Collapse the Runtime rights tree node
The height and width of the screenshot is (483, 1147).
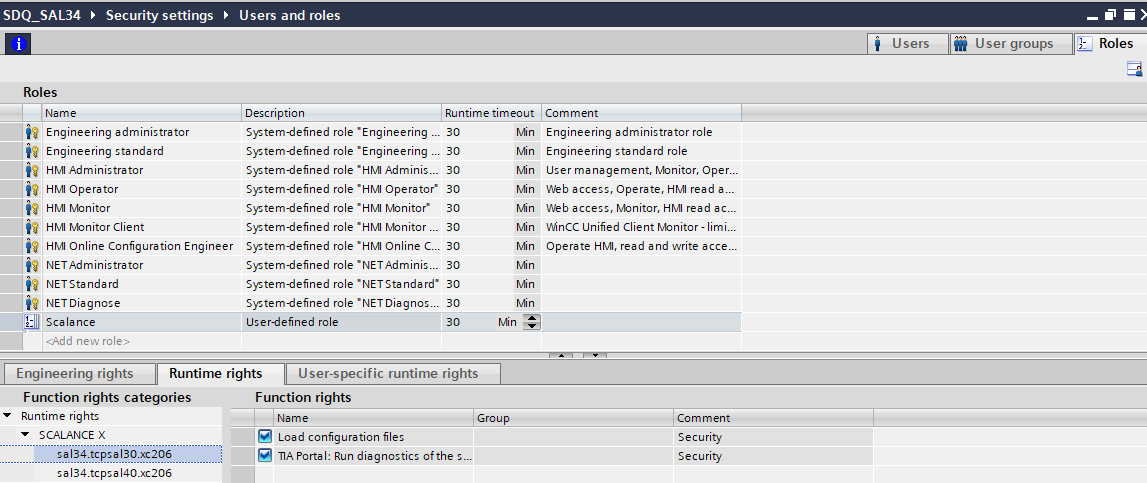click(8, 416)
